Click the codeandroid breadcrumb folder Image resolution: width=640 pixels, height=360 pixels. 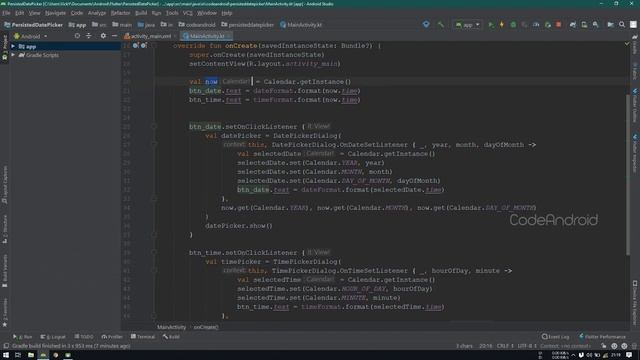click(x=197, y=25)
